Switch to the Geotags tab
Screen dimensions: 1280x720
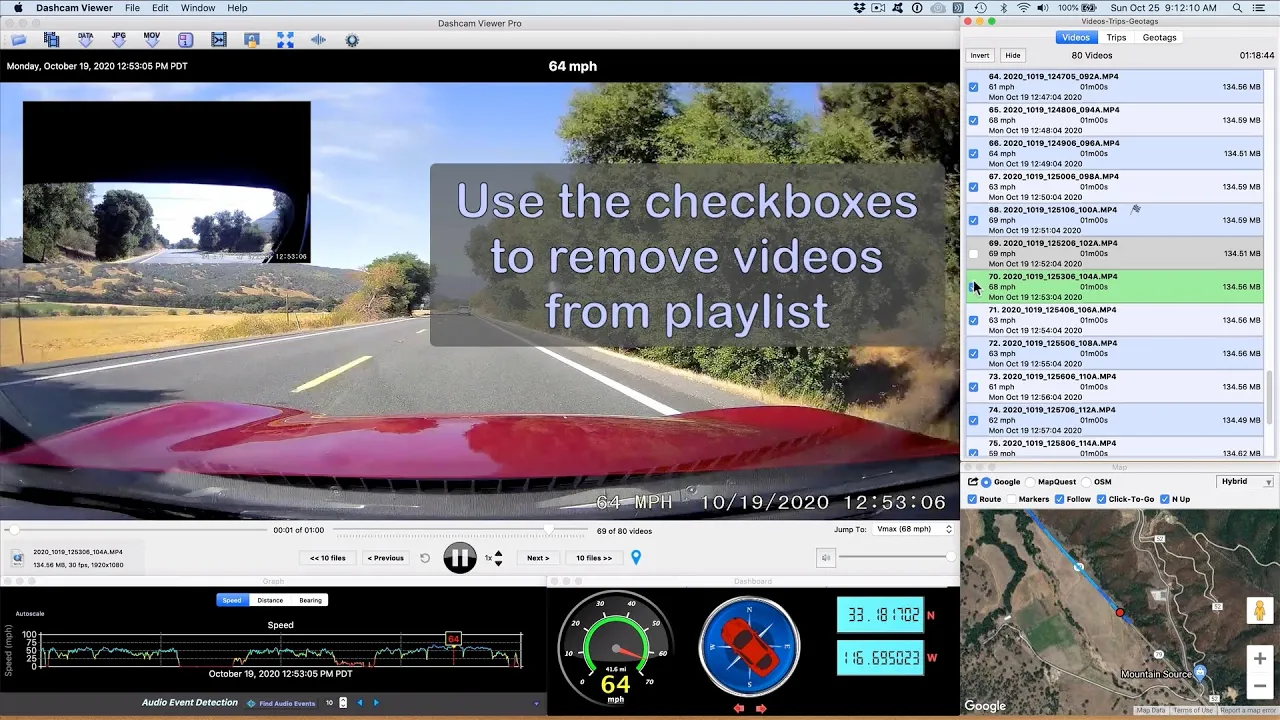(x=1159, y=37)
